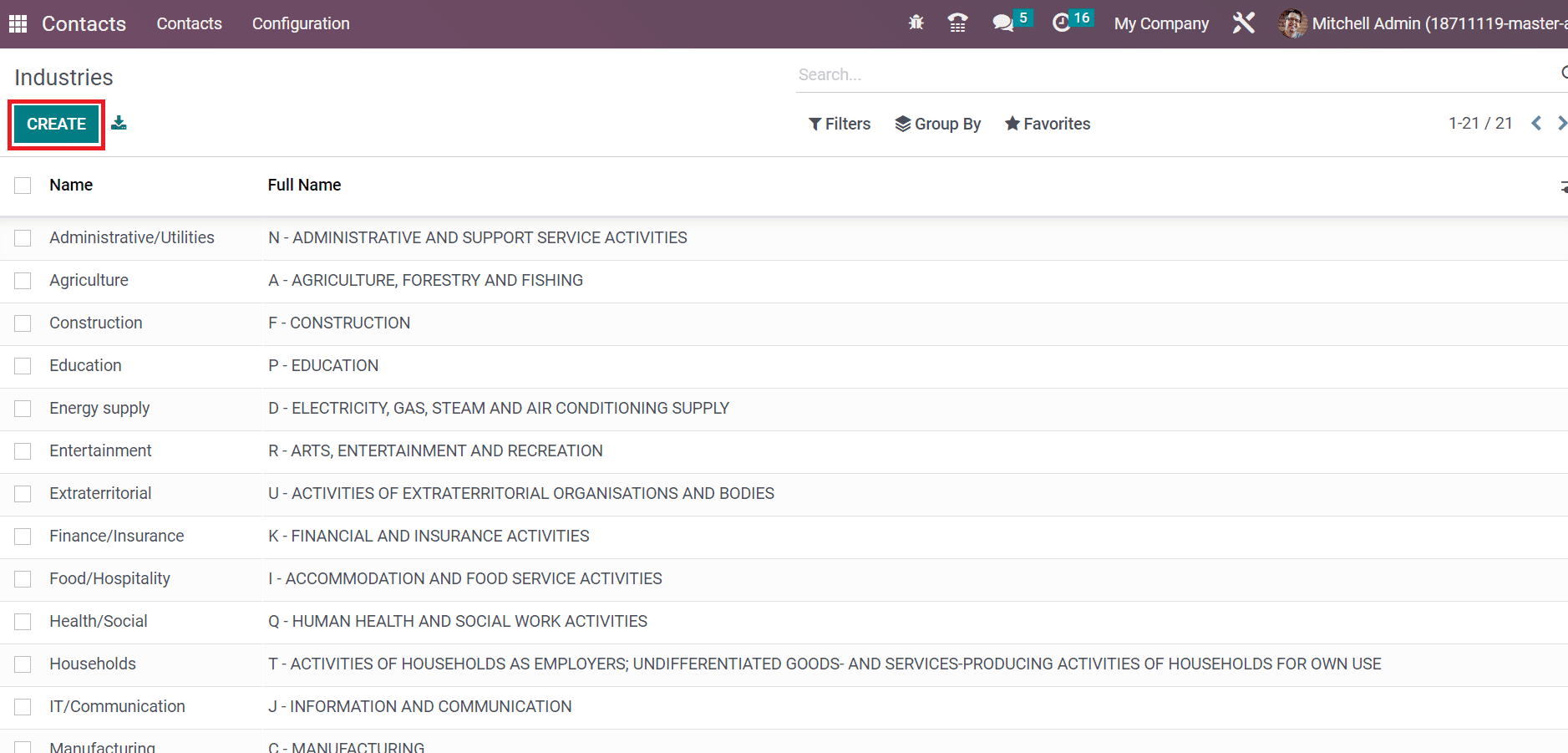The image size is (1568, 753).
Task: Click 'I - ACCOMMODATION AND FOOD SERVICE ACTIVITIES'
Action: [465, 578]
